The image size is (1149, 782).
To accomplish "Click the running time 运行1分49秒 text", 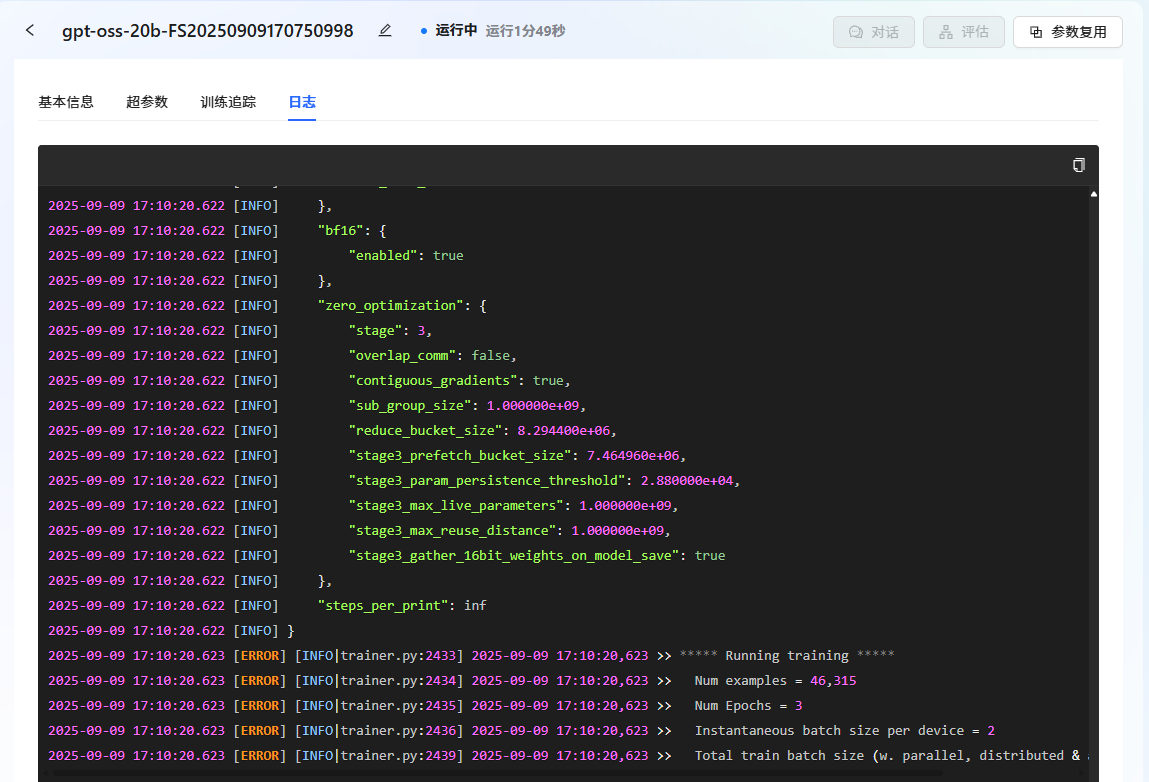I will coord(525,31).
